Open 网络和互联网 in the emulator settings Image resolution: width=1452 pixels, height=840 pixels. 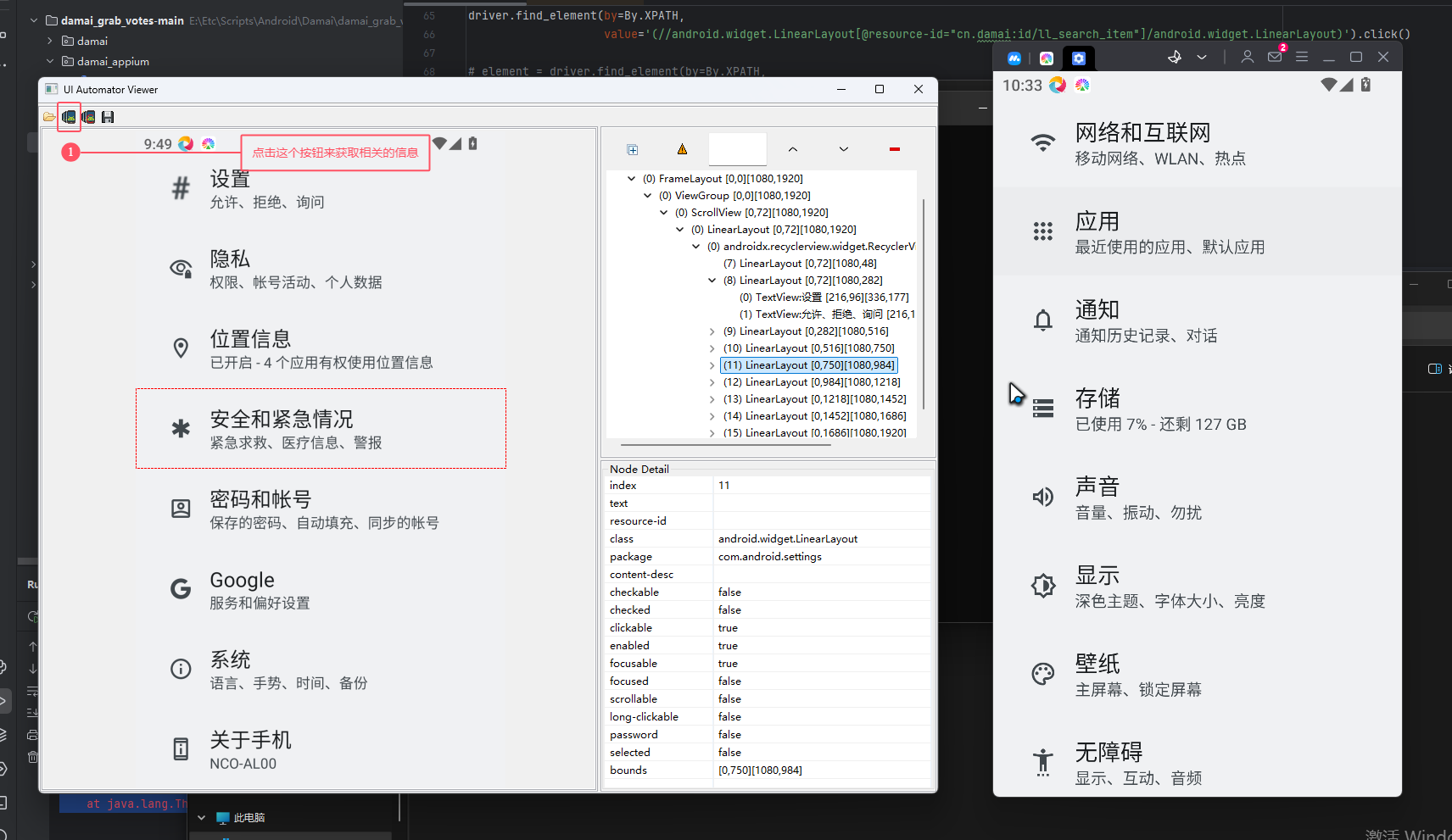pyautogui.click(x=1198, y=142)
